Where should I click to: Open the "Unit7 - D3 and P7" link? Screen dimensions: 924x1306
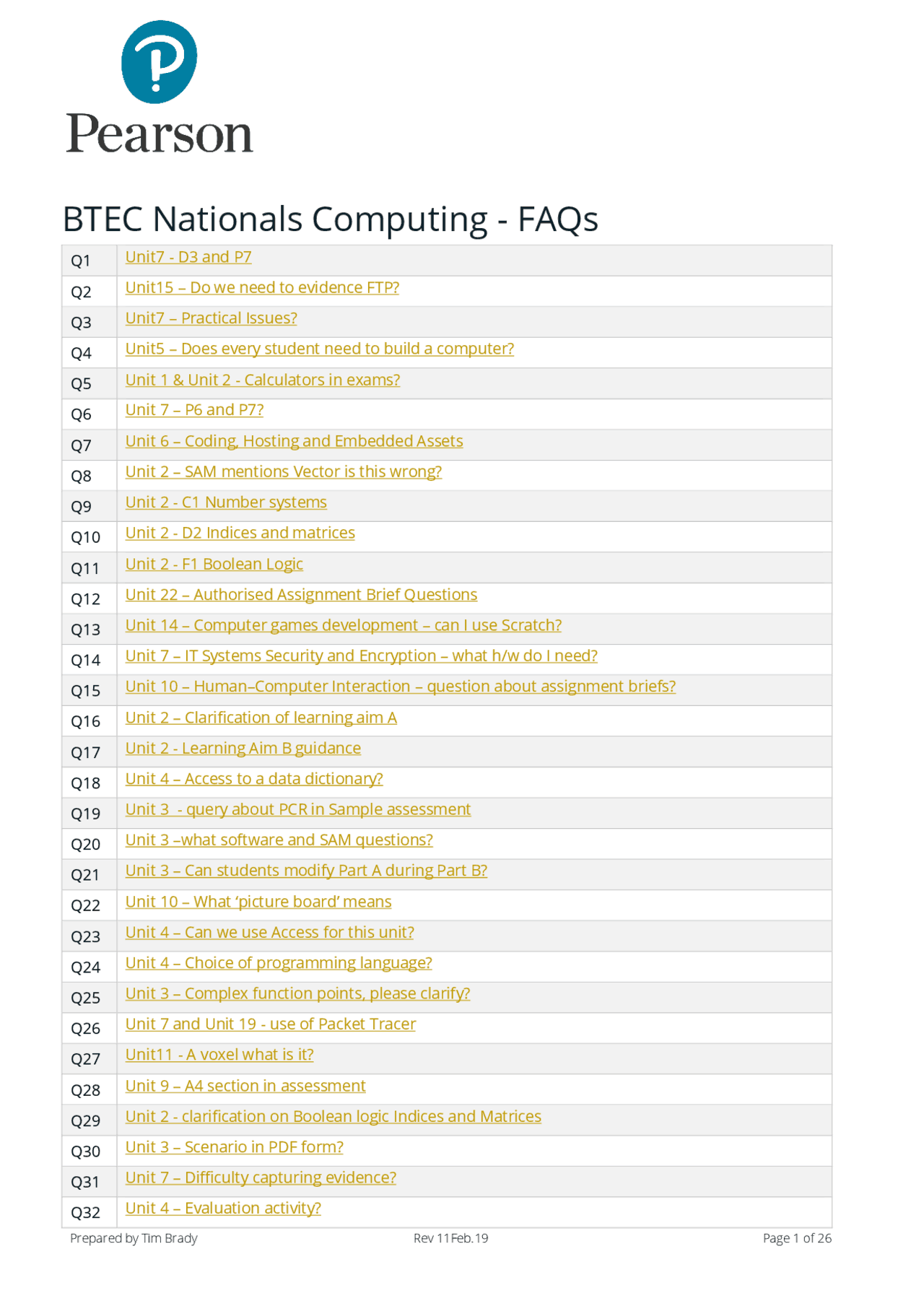pyautogui.click(x=188, y=257)
